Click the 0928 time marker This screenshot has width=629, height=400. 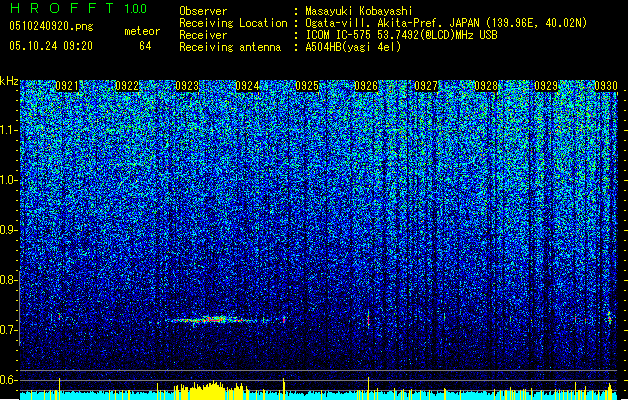pyautogui.click(x=486, y=86)
